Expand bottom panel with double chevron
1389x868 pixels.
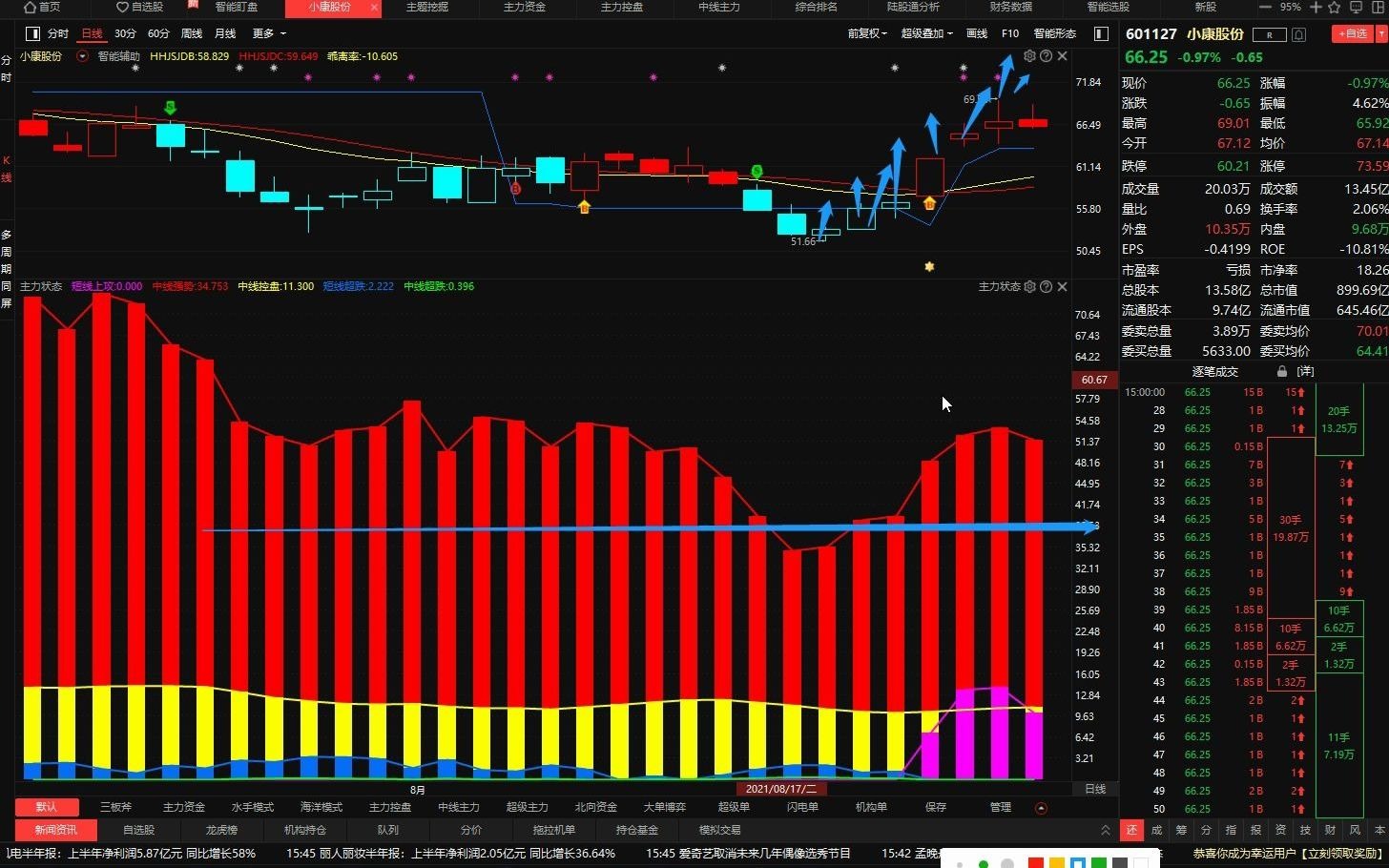1106,830
